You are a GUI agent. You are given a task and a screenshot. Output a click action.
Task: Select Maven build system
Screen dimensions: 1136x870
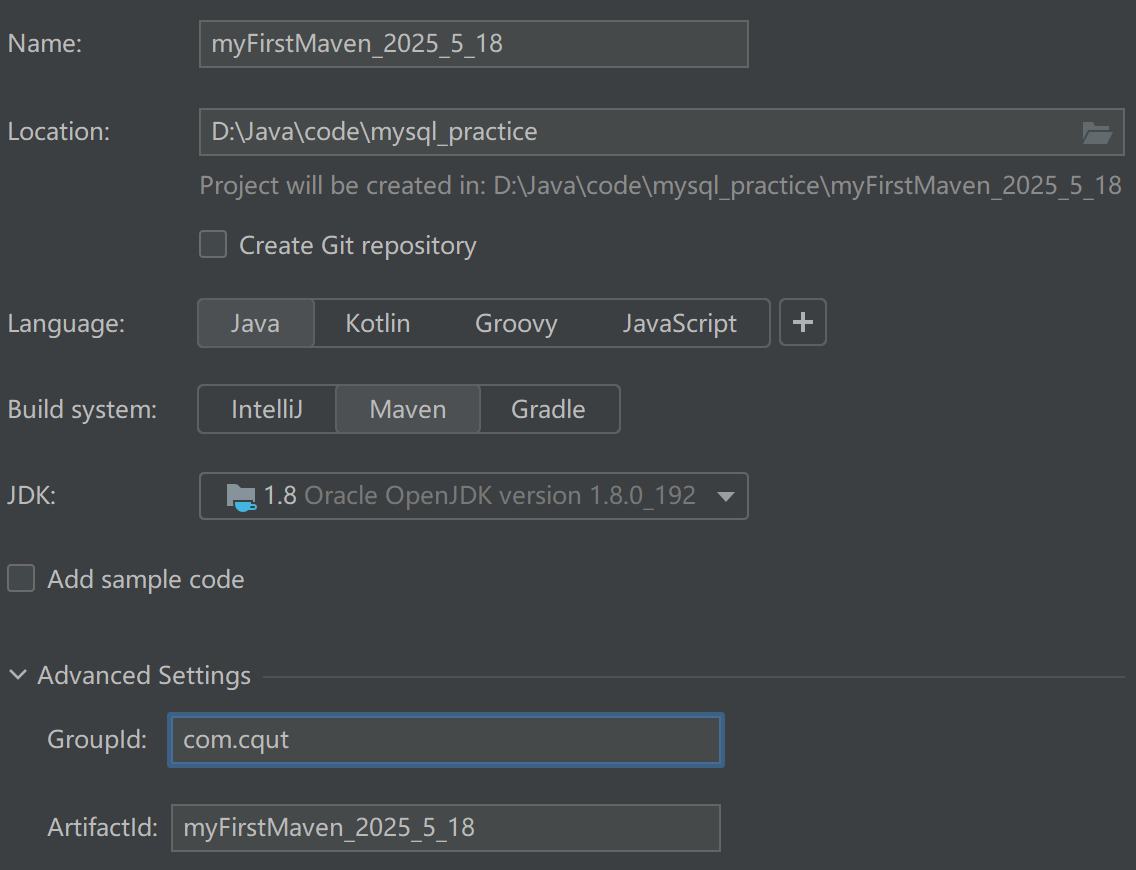click(408, 409)
